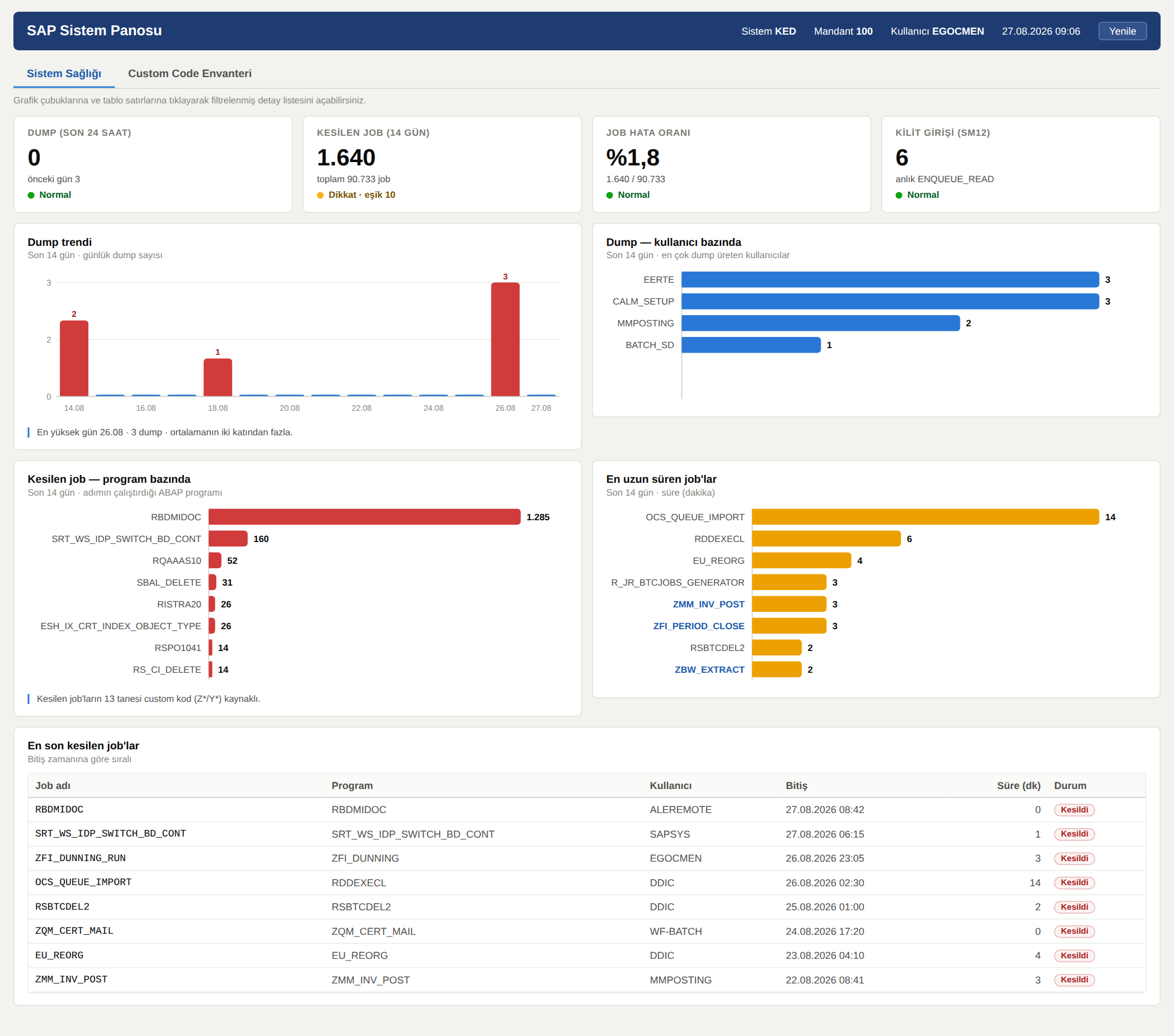Click the 24.08.2026 17:20 finish time
This screenshot has width=1174, height=1036.
coord(825,931)
